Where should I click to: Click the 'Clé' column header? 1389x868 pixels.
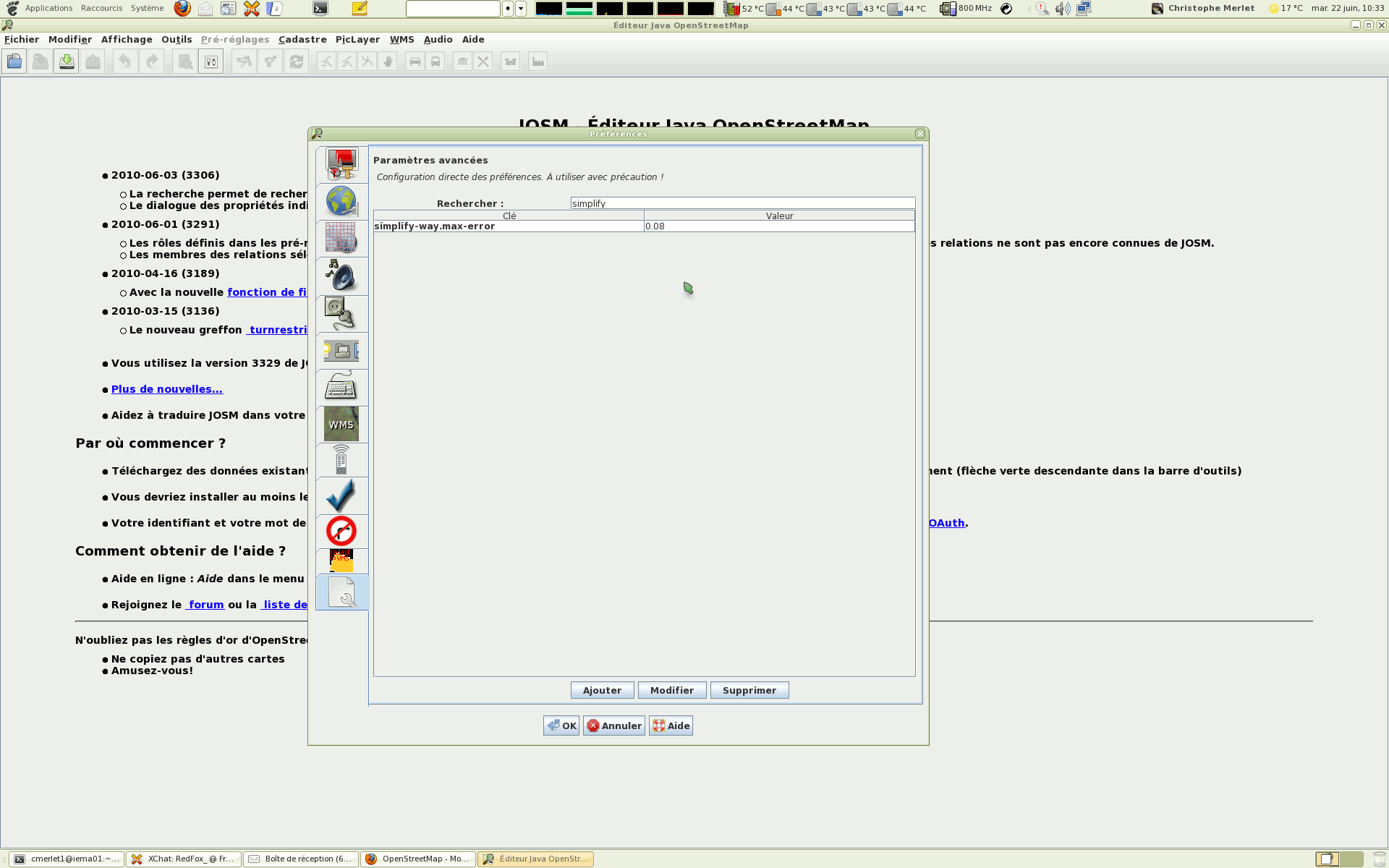(x=509, y=216)
